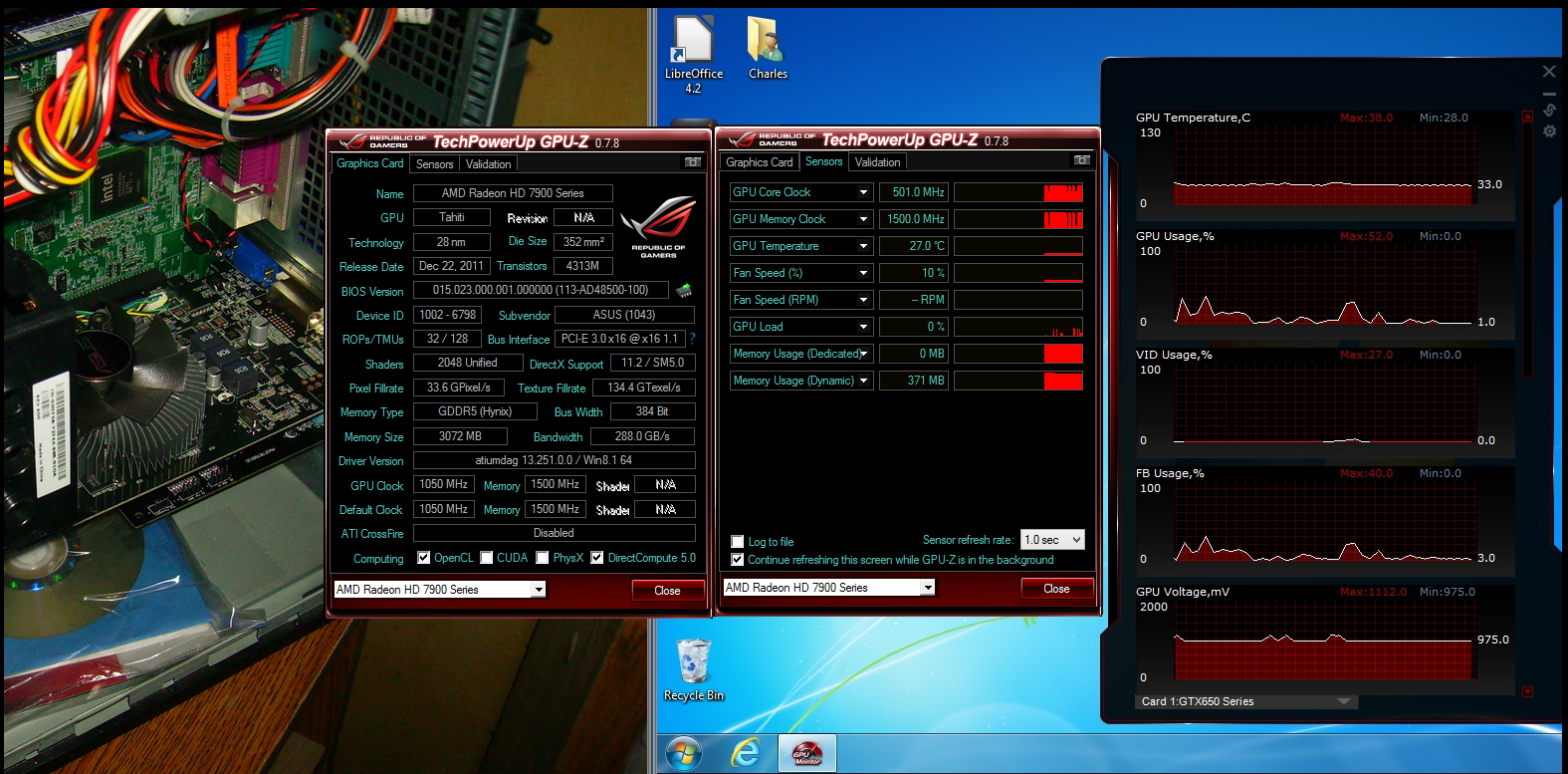Expand the Fan Speed (%) sensor dropdown
This screenshot has height=774, width=1568.
pos(863,273)
